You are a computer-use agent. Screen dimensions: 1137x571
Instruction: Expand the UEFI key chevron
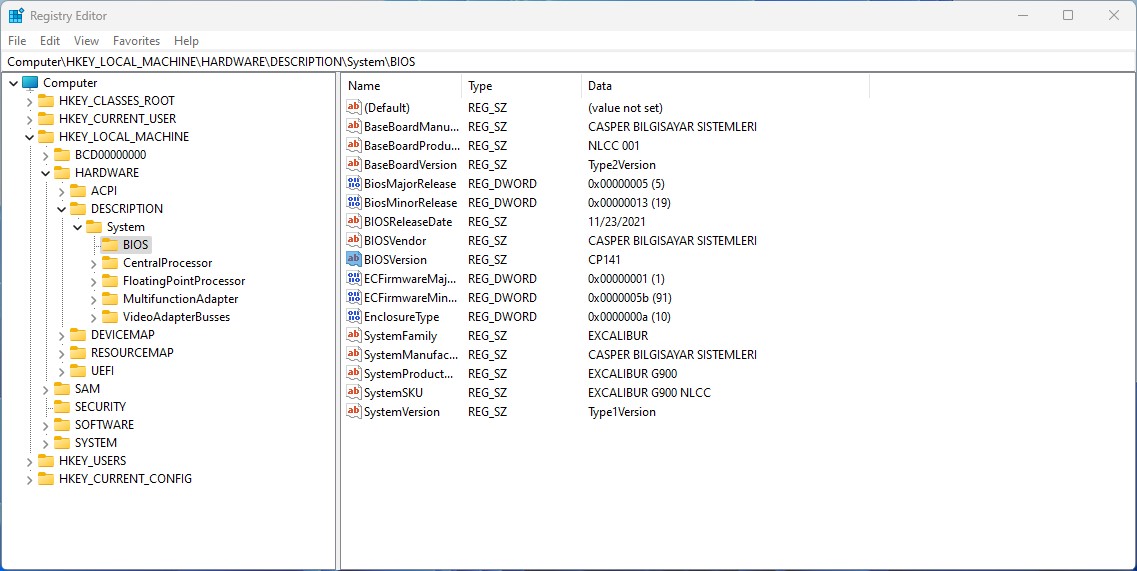tap(62, 371)
